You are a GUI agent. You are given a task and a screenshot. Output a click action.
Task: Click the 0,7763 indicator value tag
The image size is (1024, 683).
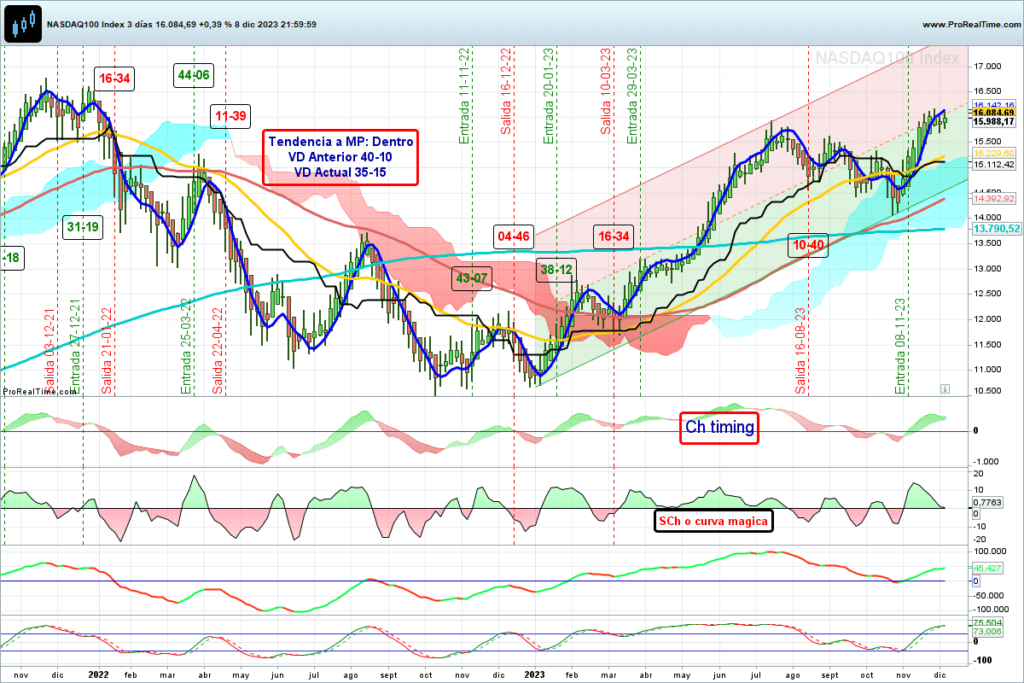click(987, 503)
